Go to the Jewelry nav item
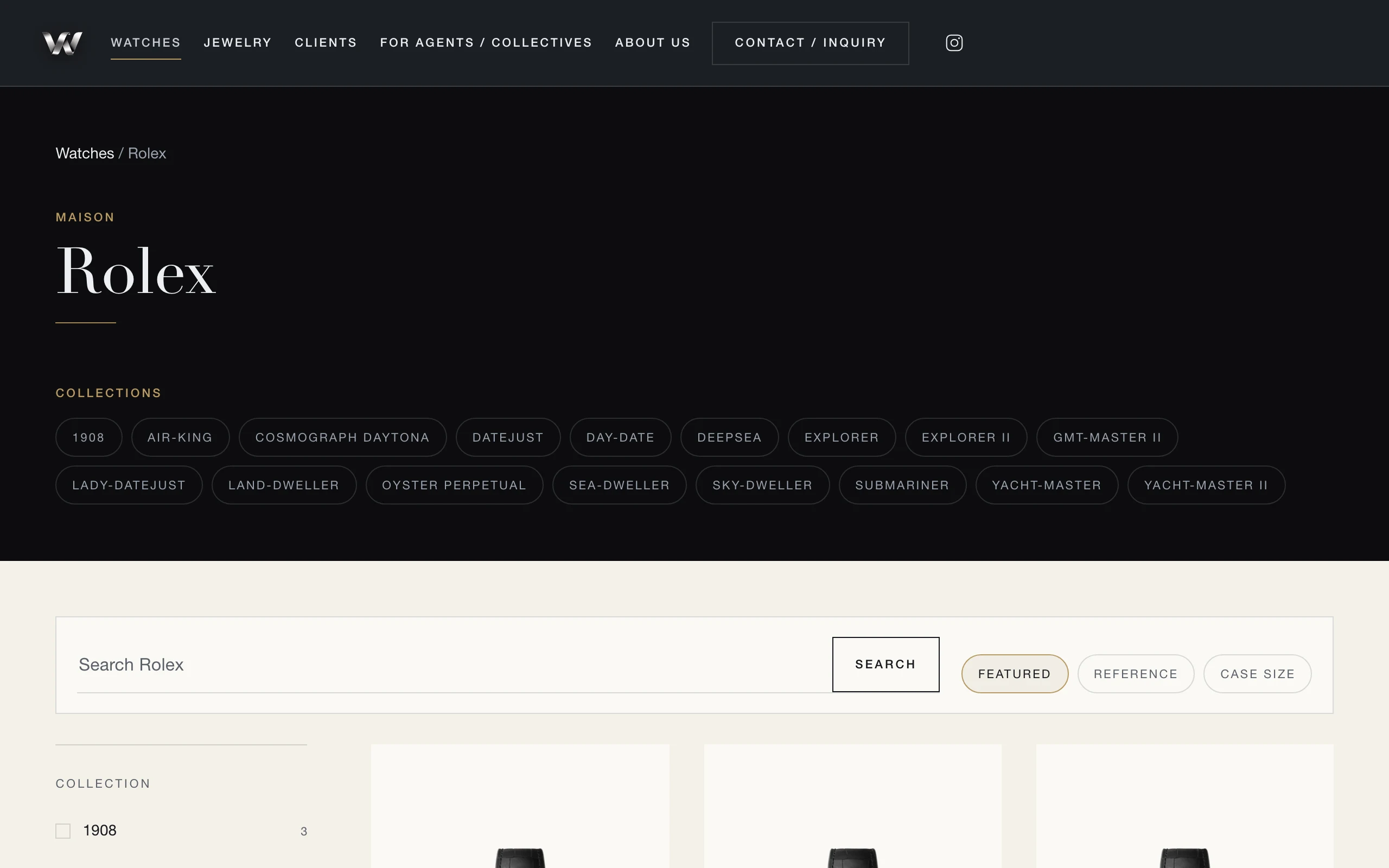 pyautogui.click(x=238, y=43)
